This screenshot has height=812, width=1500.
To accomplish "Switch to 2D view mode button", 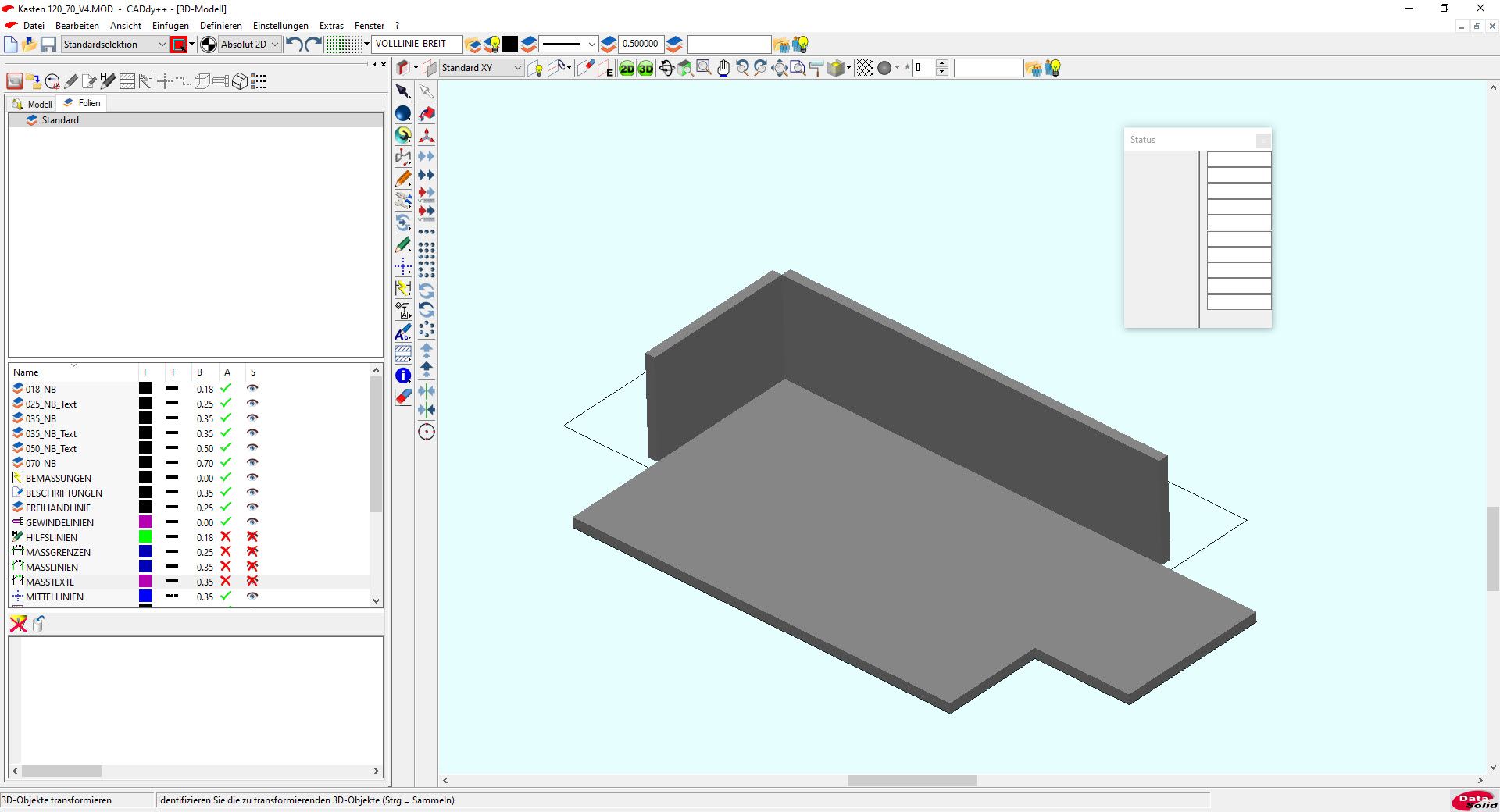I will click(627, 69).
